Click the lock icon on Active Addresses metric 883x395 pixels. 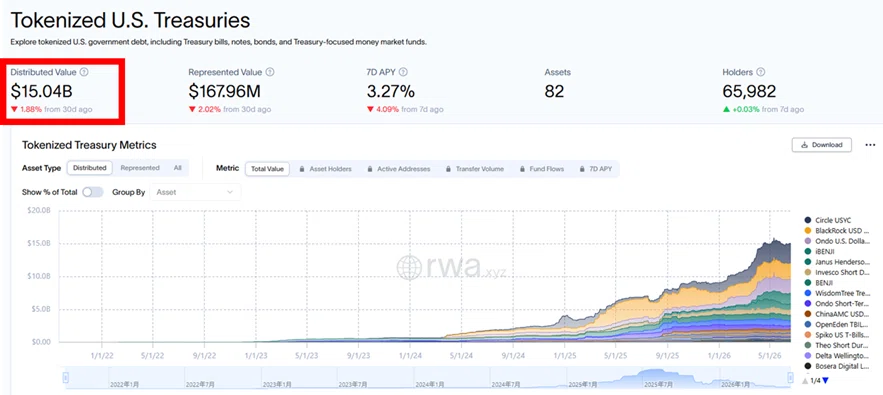pyautogui.click(x=370, y=168)
